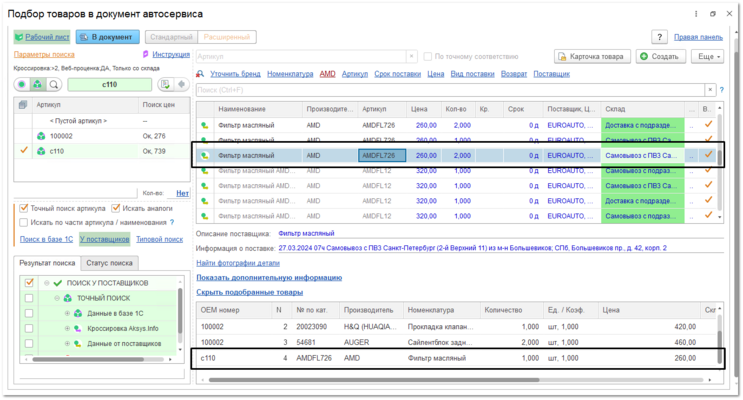Click the active triple-circle search mode icon
This screenshot has height=400, width=743.
(x=37, y=84)
